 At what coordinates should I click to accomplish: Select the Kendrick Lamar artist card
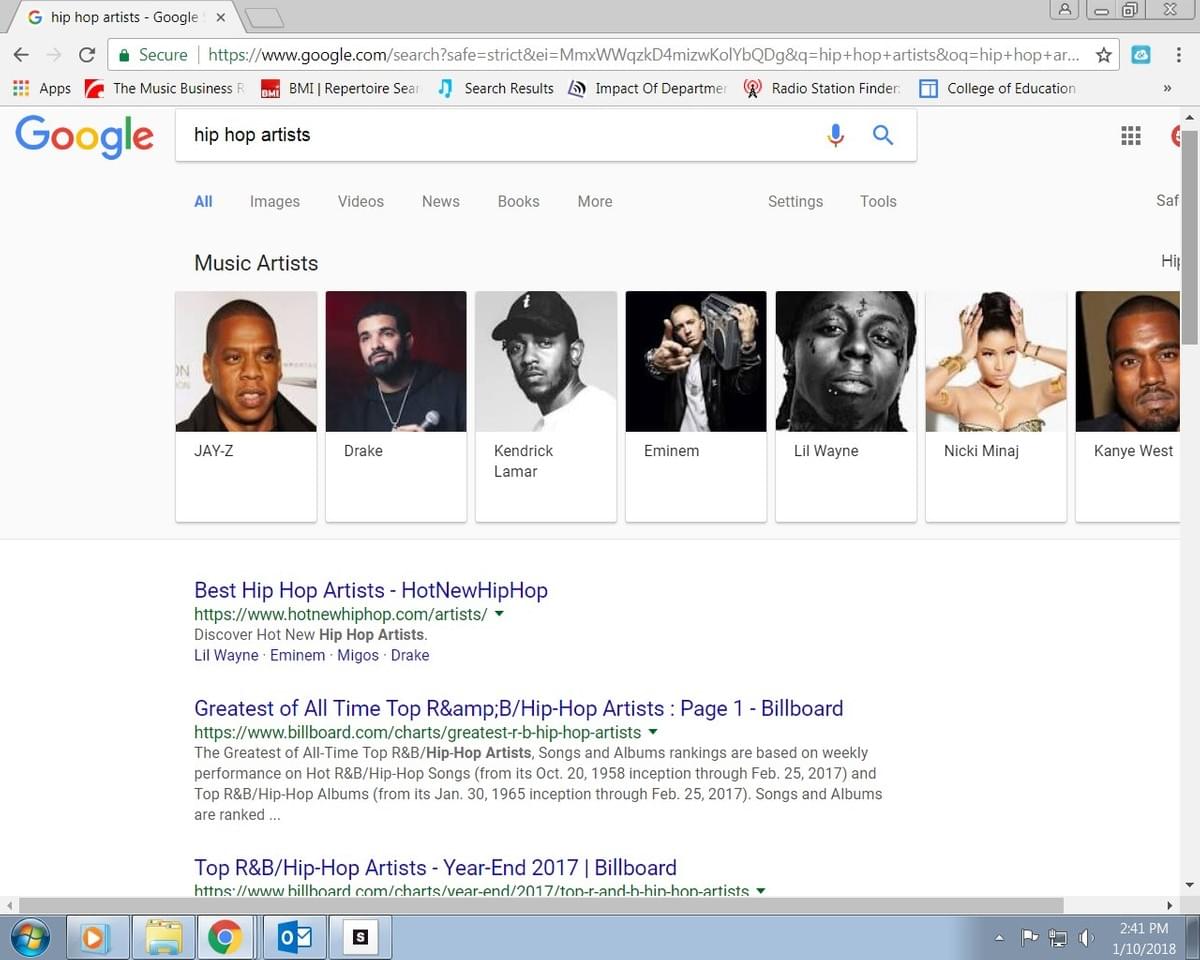point(546,406)
